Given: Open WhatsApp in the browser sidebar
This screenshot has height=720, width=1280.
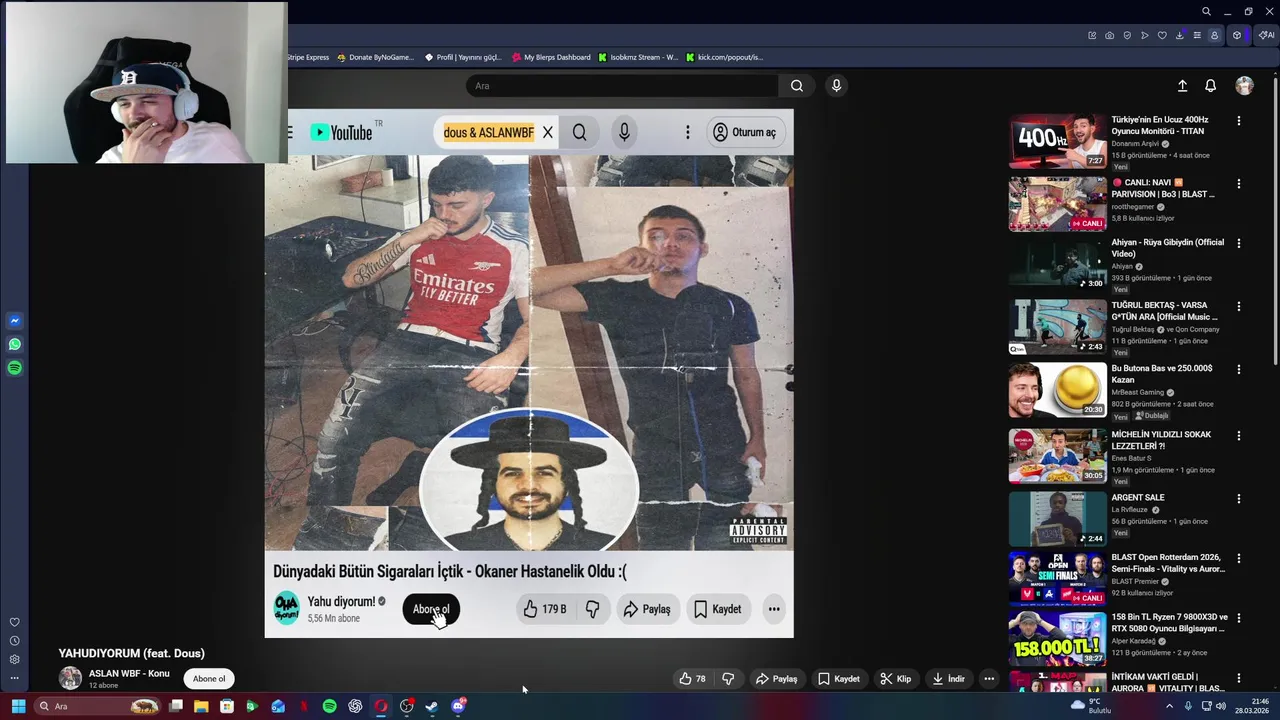Looking at the screenshot, I should (x=14, y=344).
